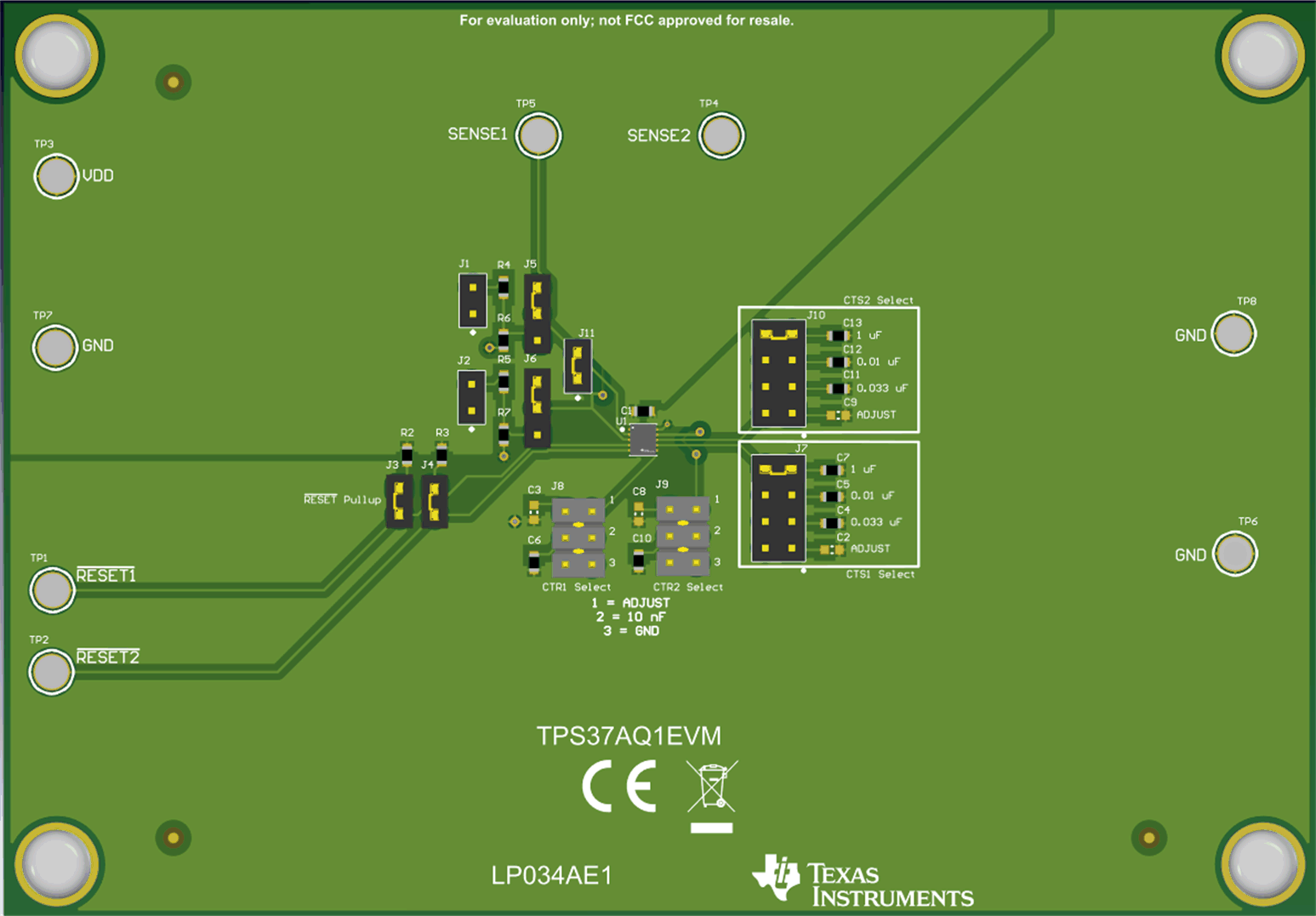Select capacitor C5 labeled 0.01 uF
This screenshot has width=1316, height=916.
pos(832,497)
